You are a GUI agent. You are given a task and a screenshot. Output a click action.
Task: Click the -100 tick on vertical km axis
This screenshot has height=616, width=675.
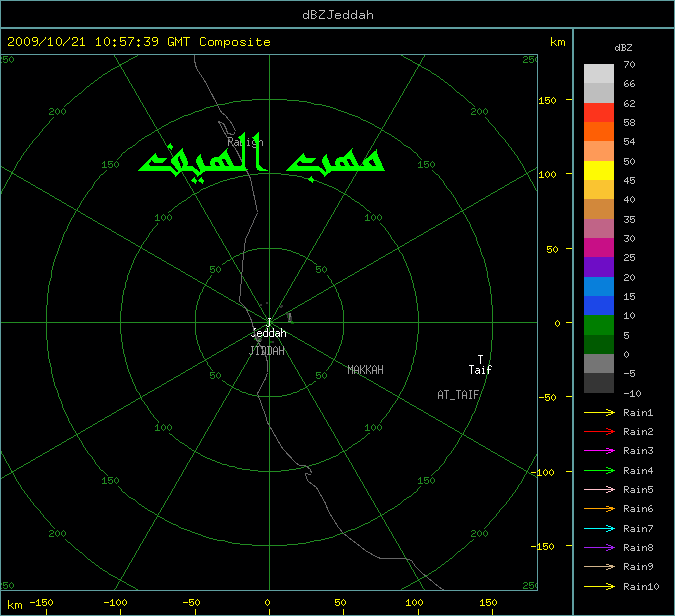pos(542,472)
